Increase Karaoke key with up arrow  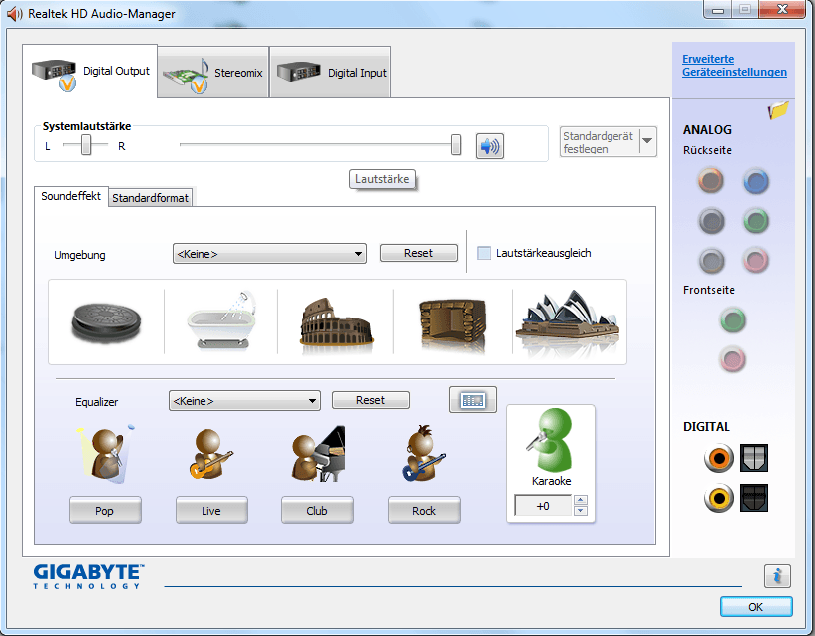[581, 499]
